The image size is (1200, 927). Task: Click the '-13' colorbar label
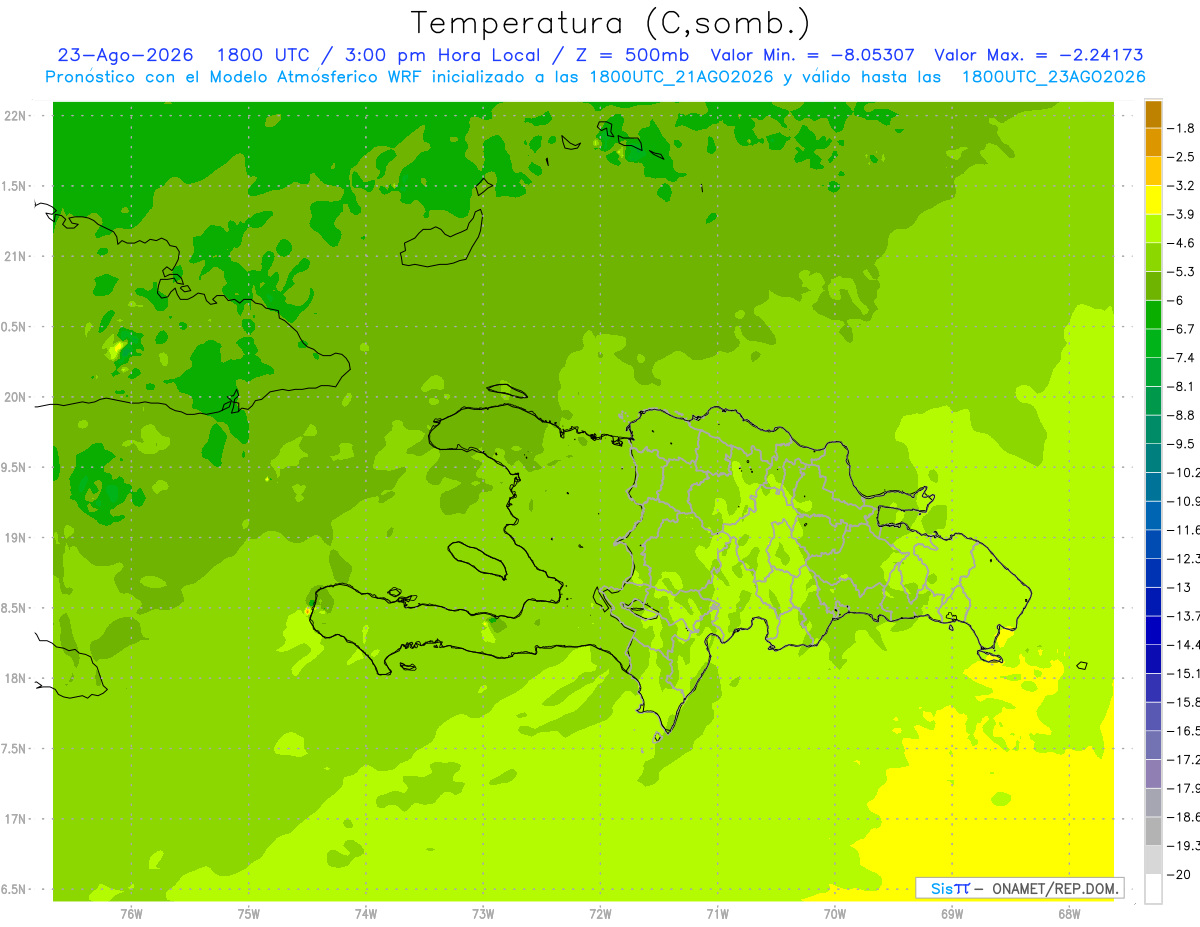click(1180, 588)
